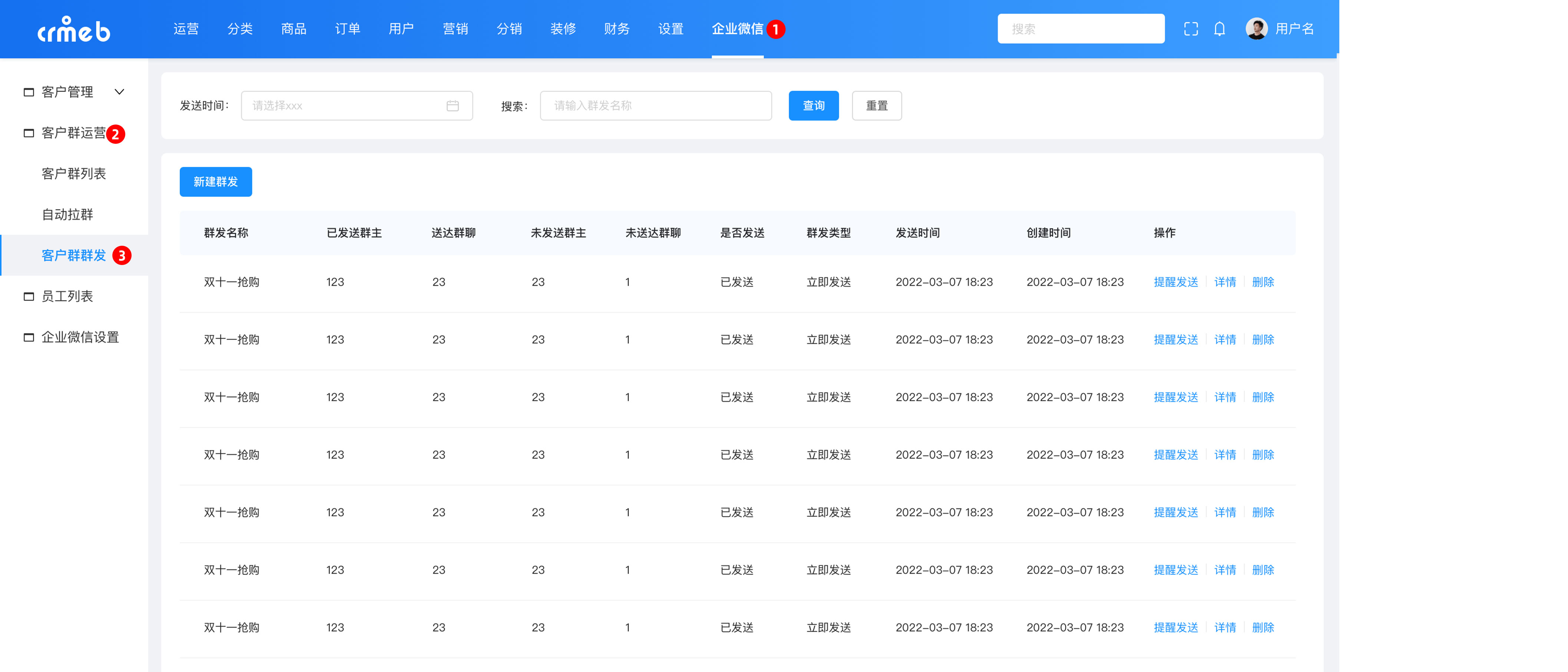This screenshot has width=1568, height=672.
Task: Toggle fullscreen mode icon
Action: pos(1191,29)
